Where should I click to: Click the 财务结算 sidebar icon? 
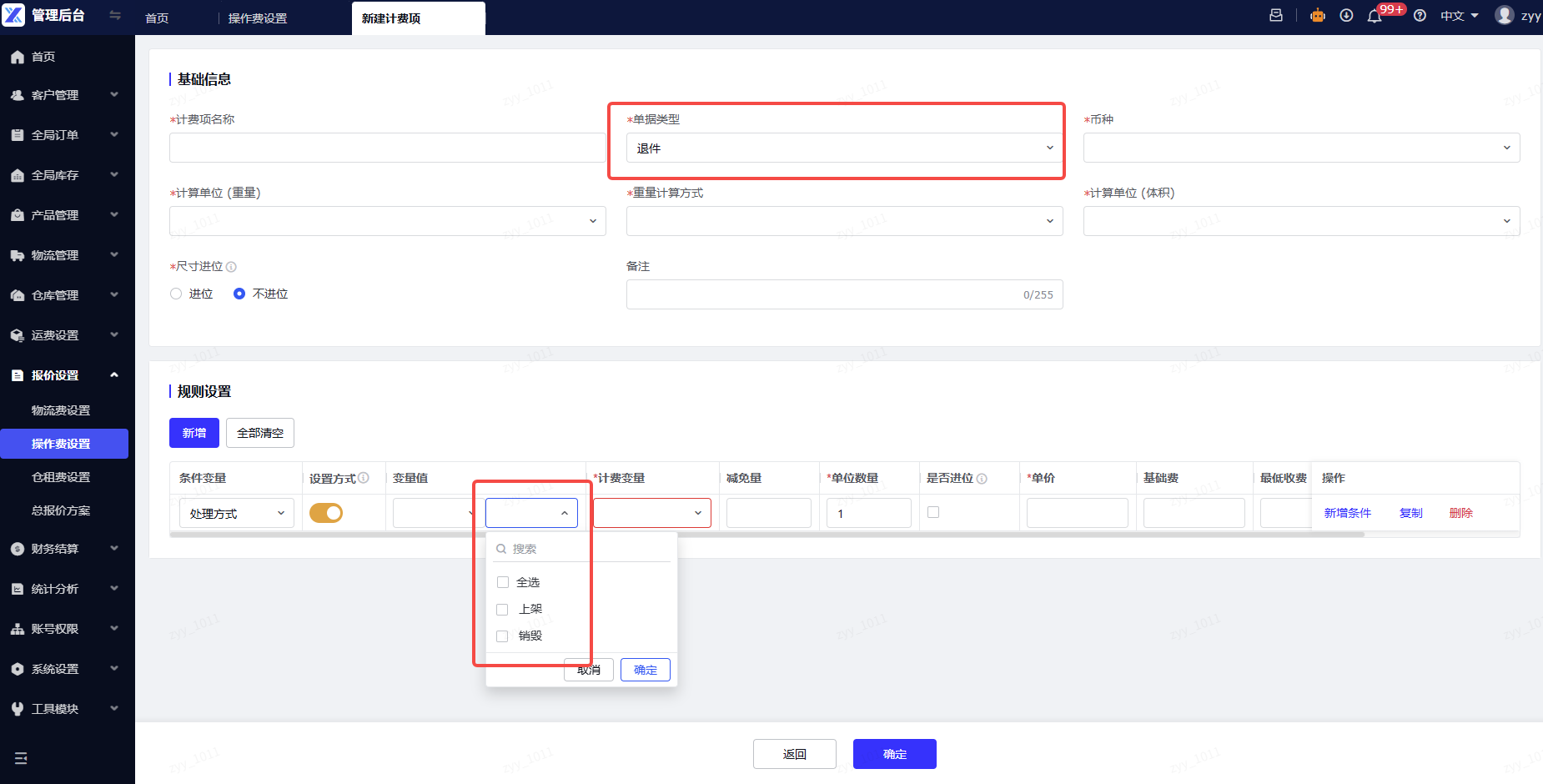[18, 549]
